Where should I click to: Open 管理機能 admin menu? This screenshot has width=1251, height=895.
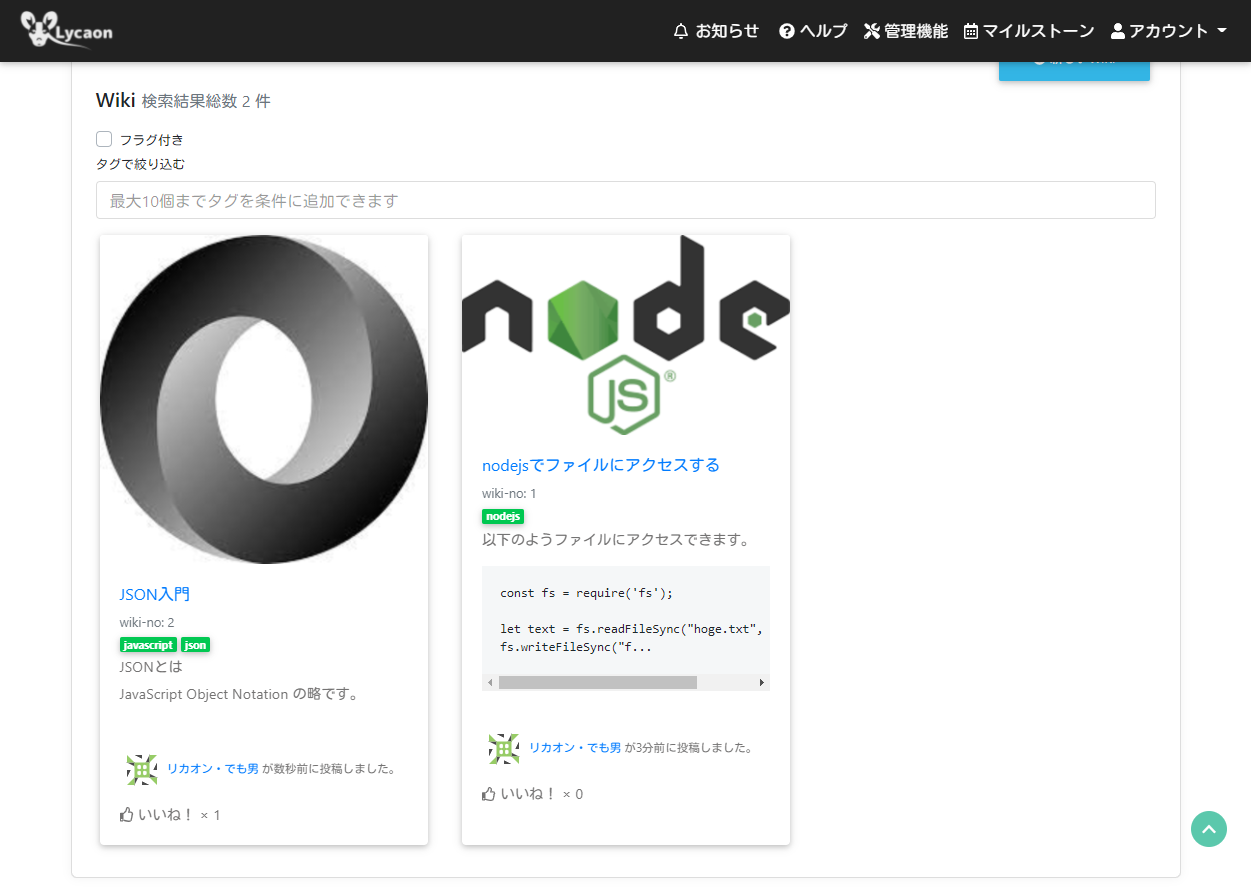pos(905,31)
